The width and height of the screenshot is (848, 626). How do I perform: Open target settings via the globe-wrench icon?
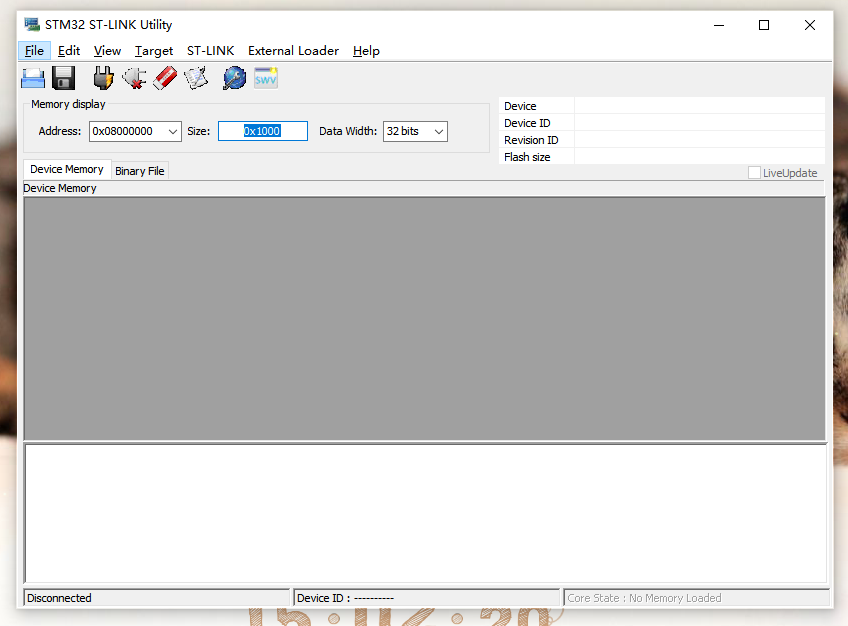(x=234, y=77)
